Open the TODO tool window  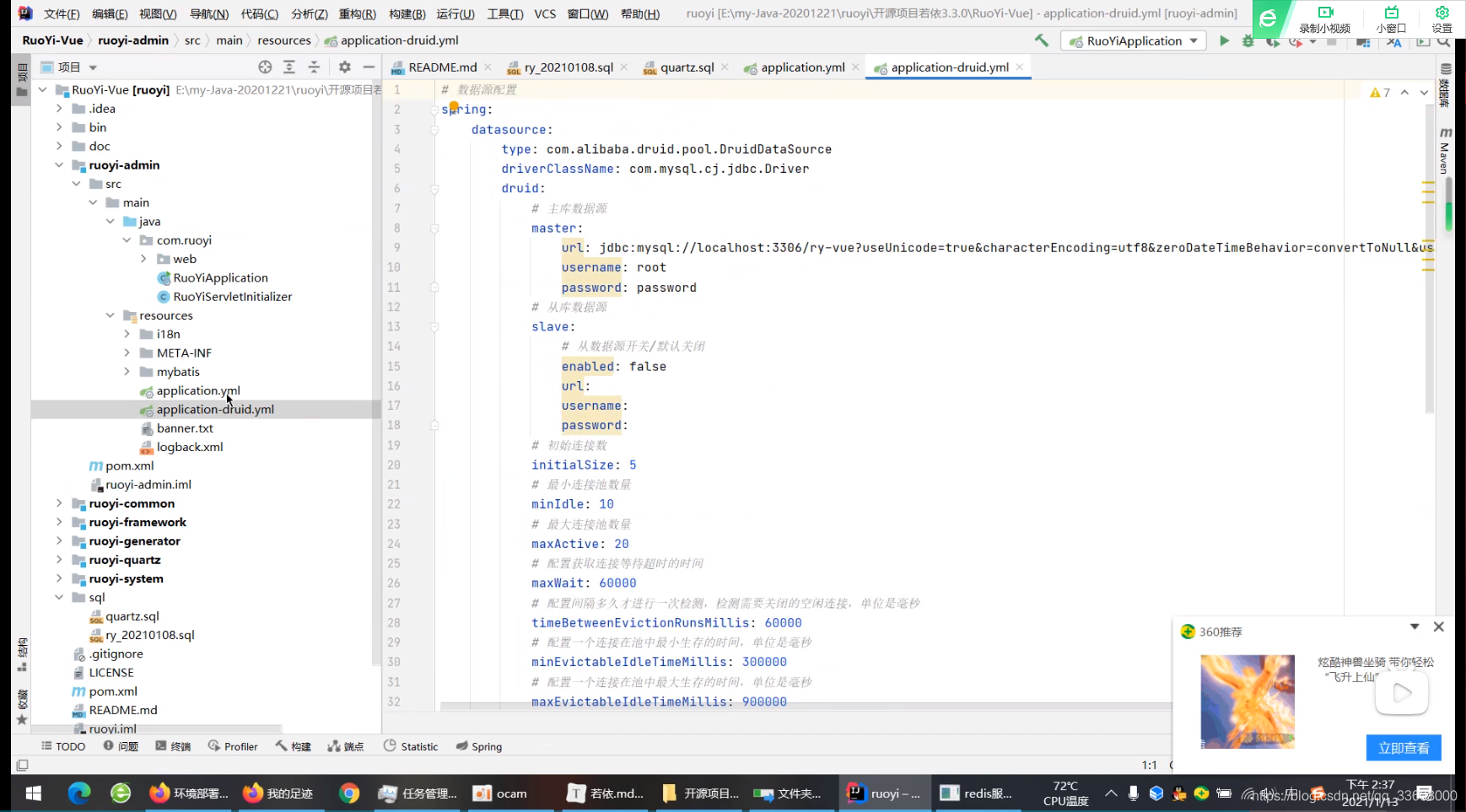pos(63,746)
